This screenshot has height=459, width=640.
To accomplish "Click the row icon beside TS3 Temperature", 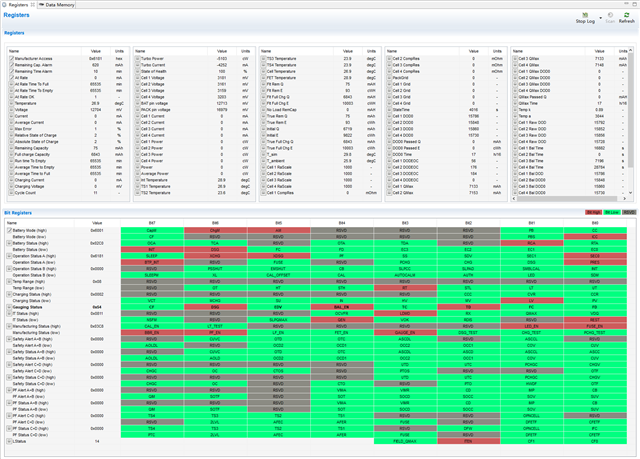I will (x=264, y=59).
